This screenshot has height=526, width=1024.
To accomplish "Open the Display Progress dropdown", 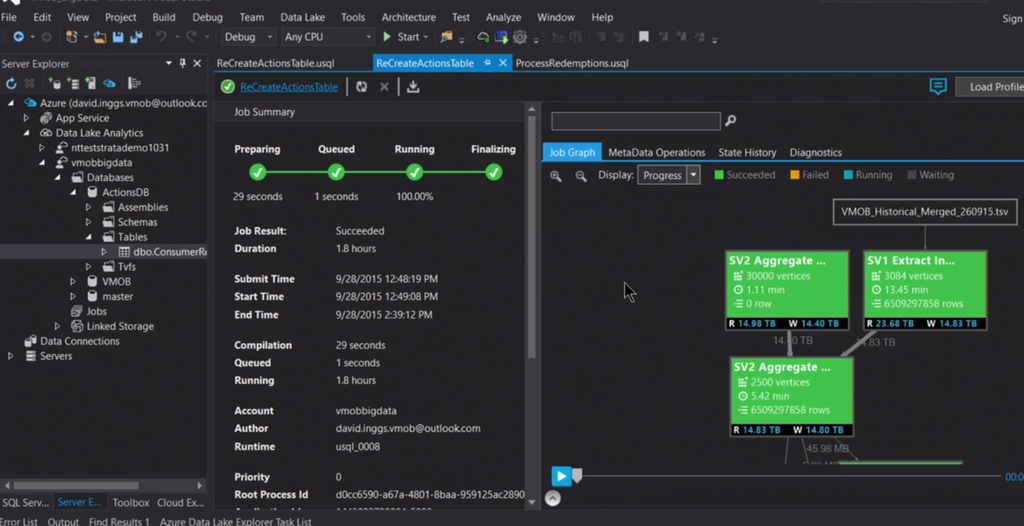I will (693, 175).
